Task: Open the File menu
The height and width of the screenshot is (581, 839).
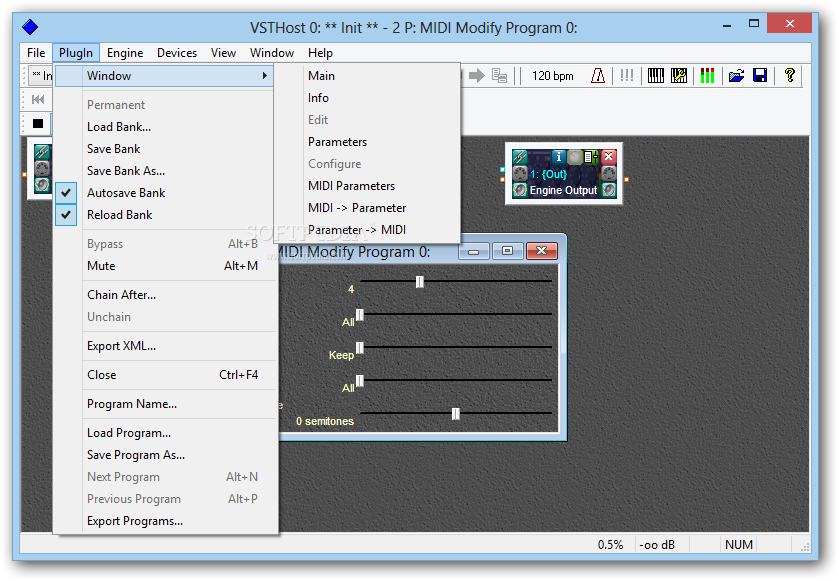Action: click(x=36, y=53)
